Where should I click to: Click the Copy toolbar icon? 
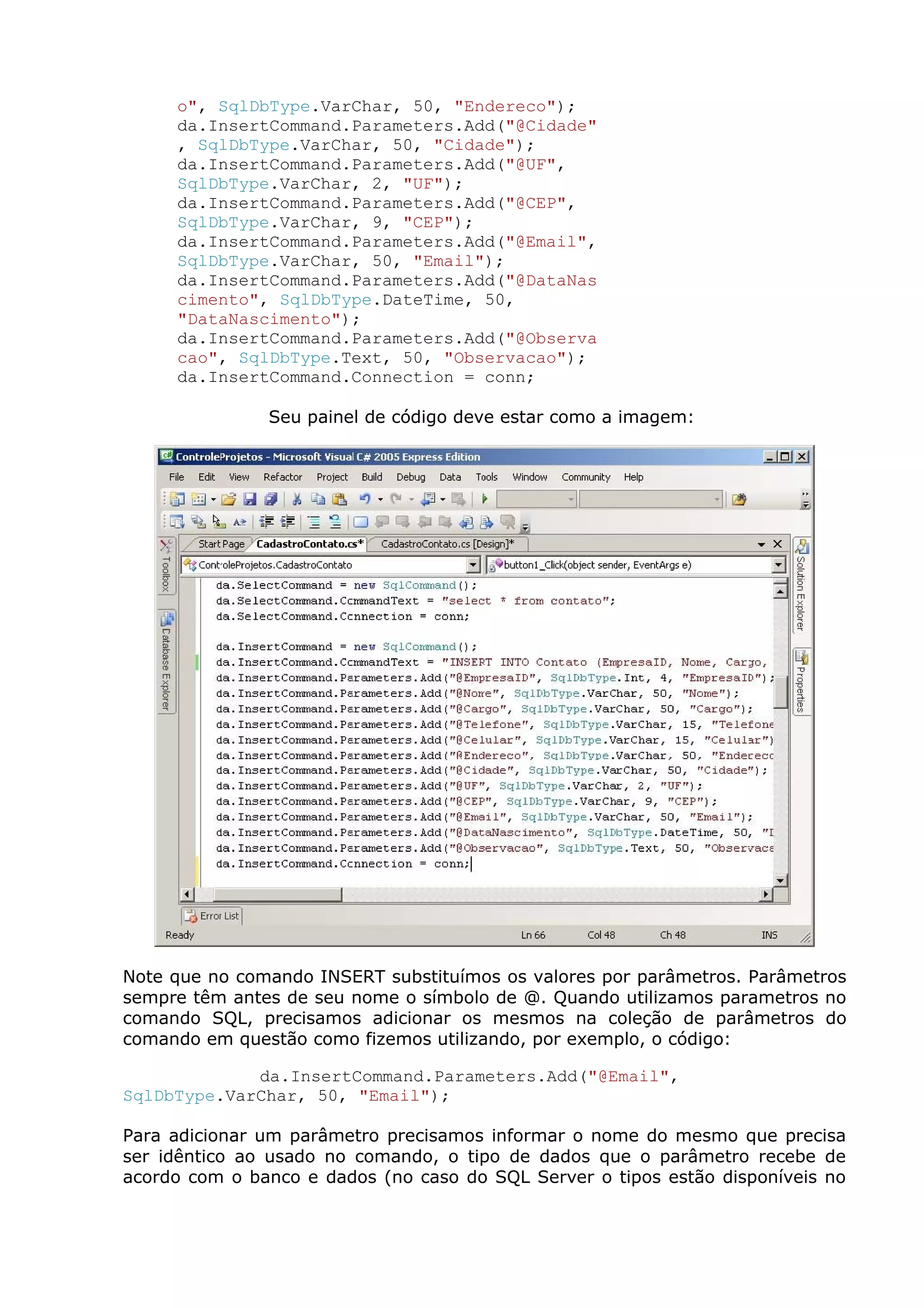[318, 500]
